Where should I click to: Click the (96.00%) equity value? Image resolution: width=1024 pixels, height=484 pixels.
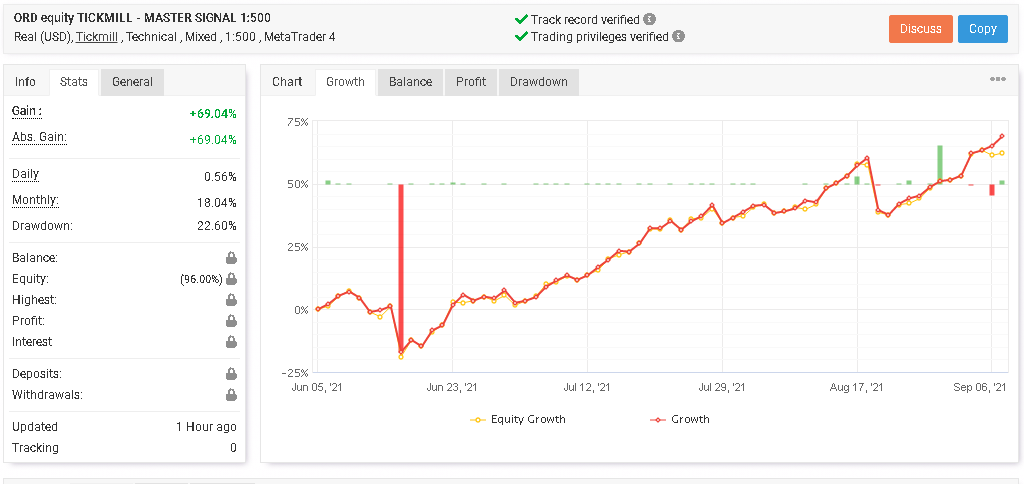(x=201, y=279)
